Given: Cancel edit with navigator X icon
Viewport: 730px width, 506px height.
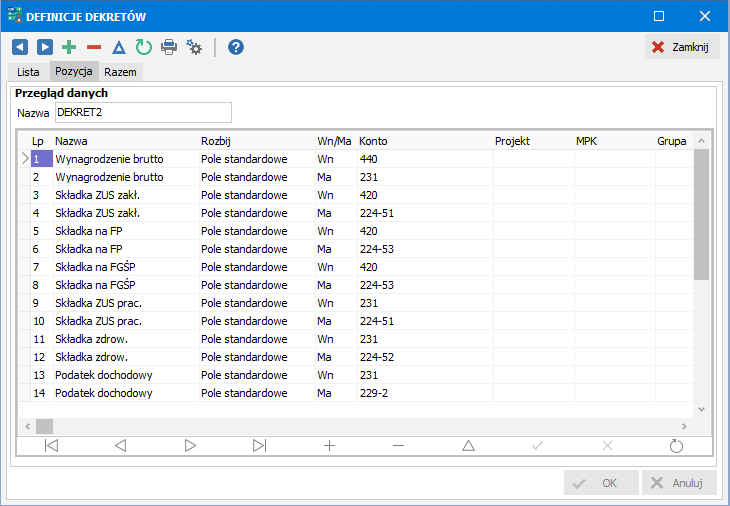Looking at the screenshot, I should point(607,446).
